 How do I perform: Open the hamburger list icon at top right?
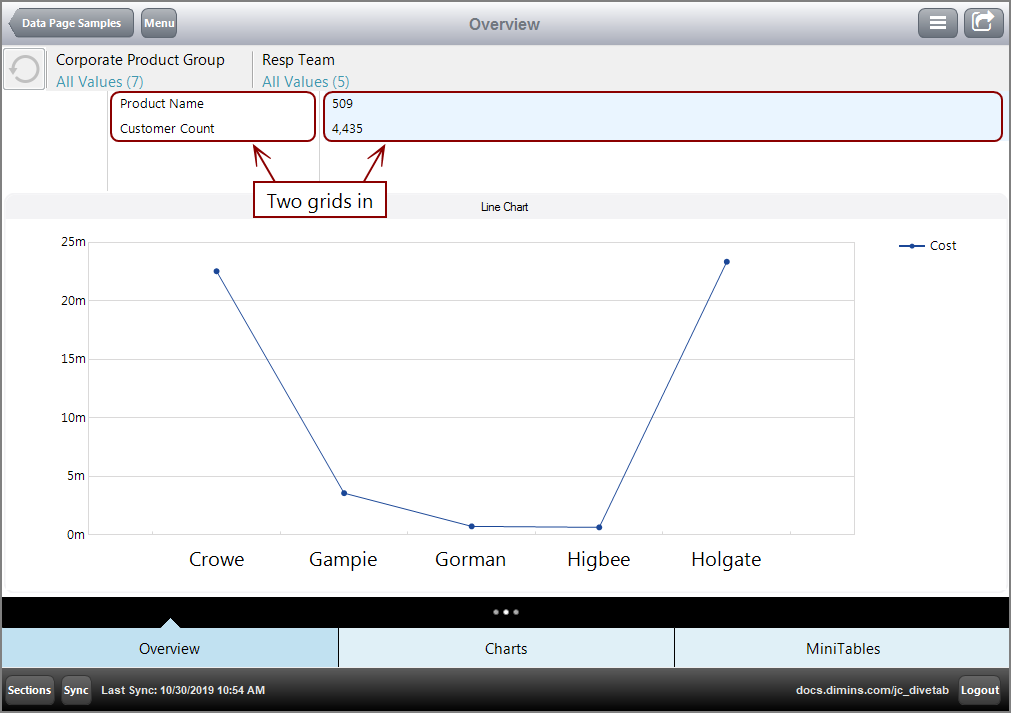point(937,22)
